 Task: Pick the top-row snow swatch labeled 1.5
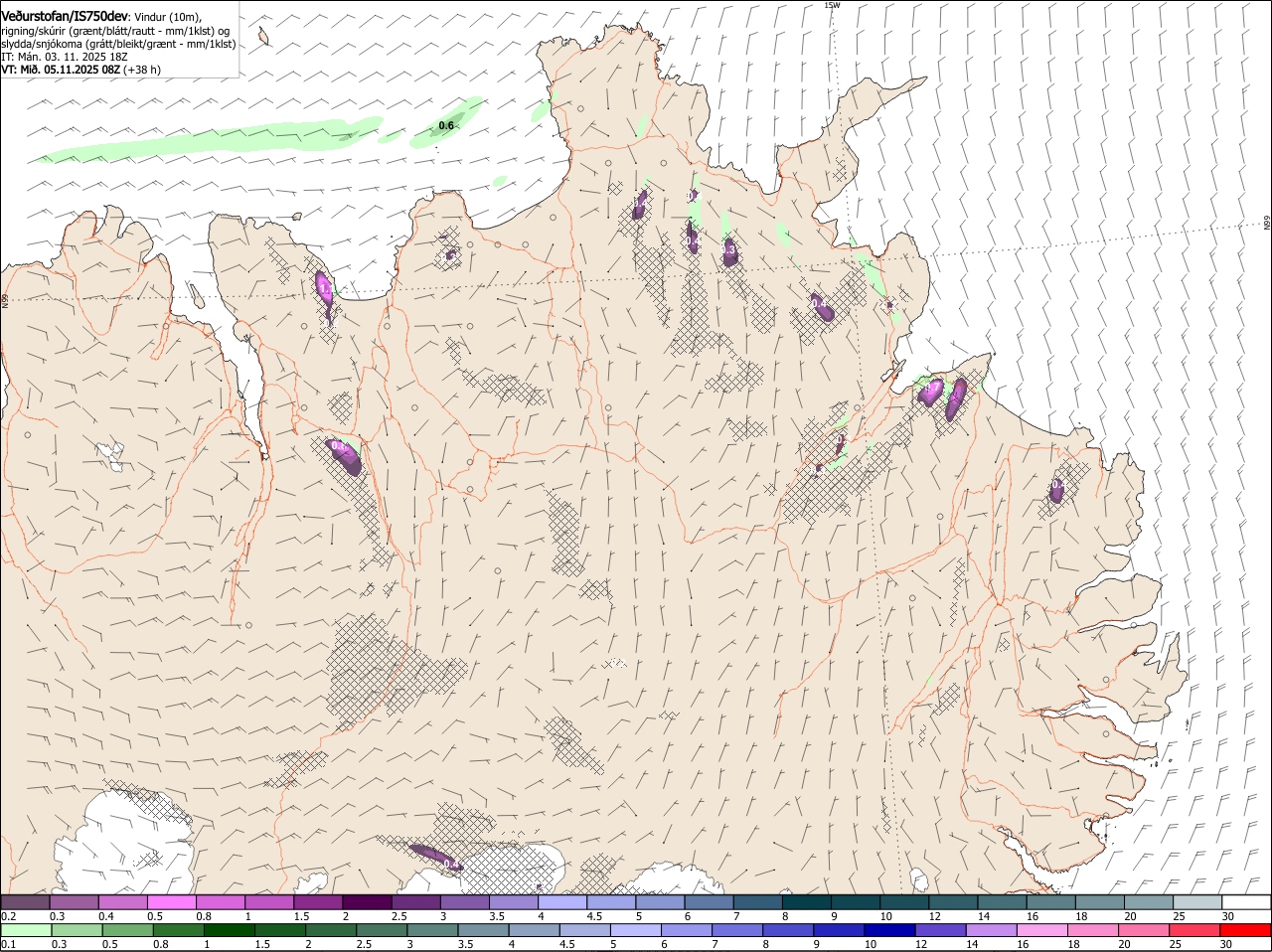point(317,902)
